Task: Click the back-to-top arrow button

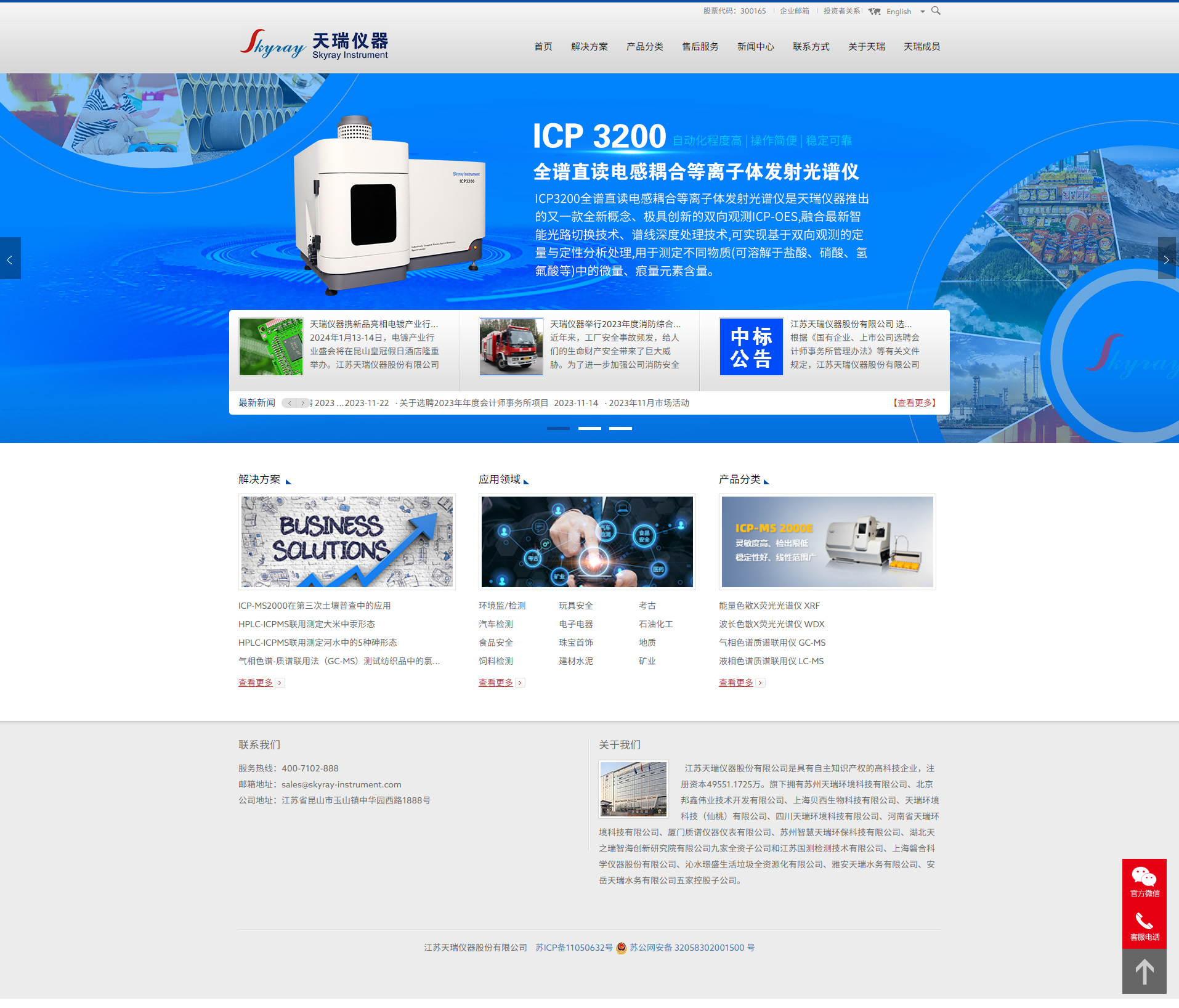Action: (1145, 972)
